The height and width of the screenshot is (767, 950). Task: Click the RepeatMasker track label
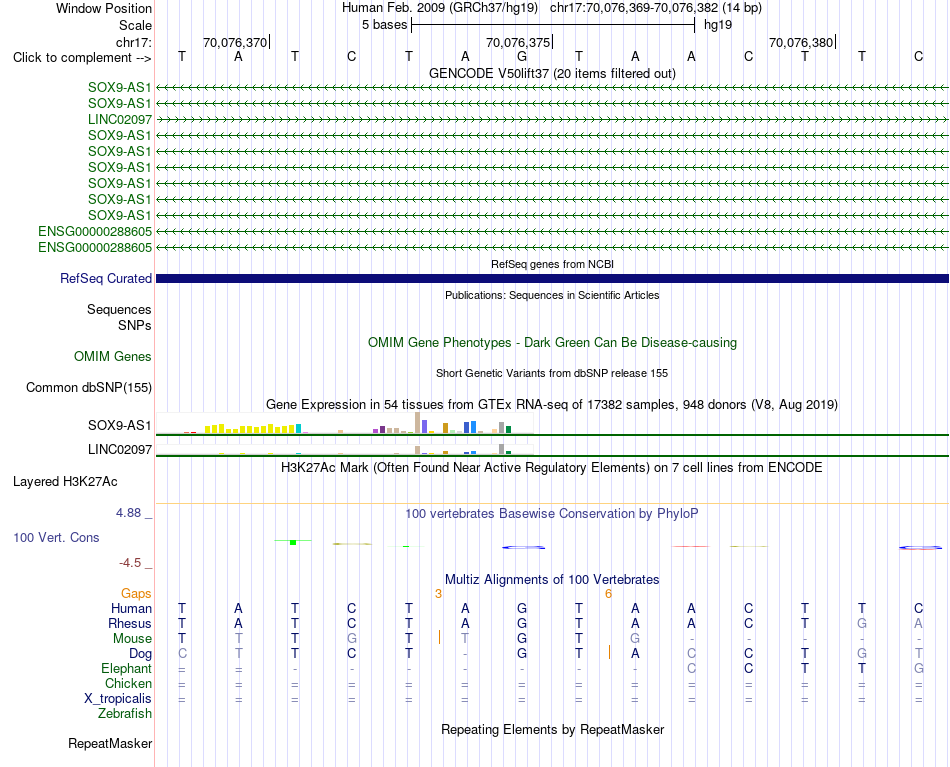[110, 743]
